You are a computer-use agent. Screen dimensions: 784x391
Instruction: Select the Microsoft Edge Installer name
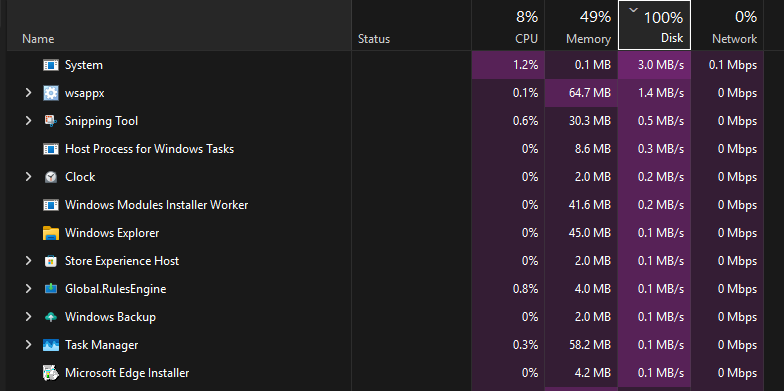pos(127,373)
